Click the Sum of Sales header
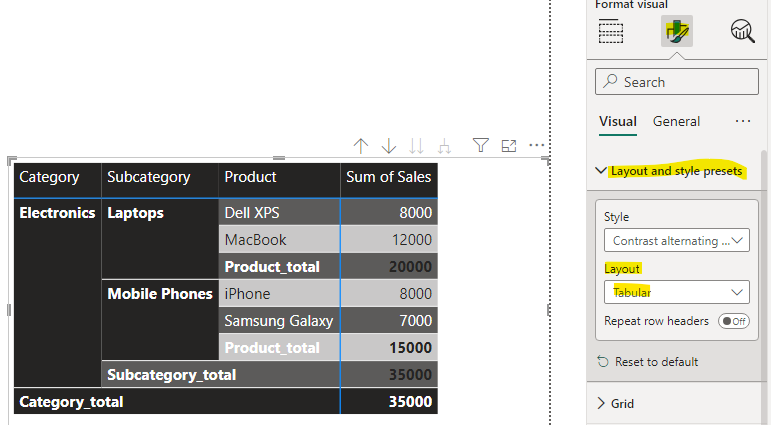The image size is (771, 425). 389,181
